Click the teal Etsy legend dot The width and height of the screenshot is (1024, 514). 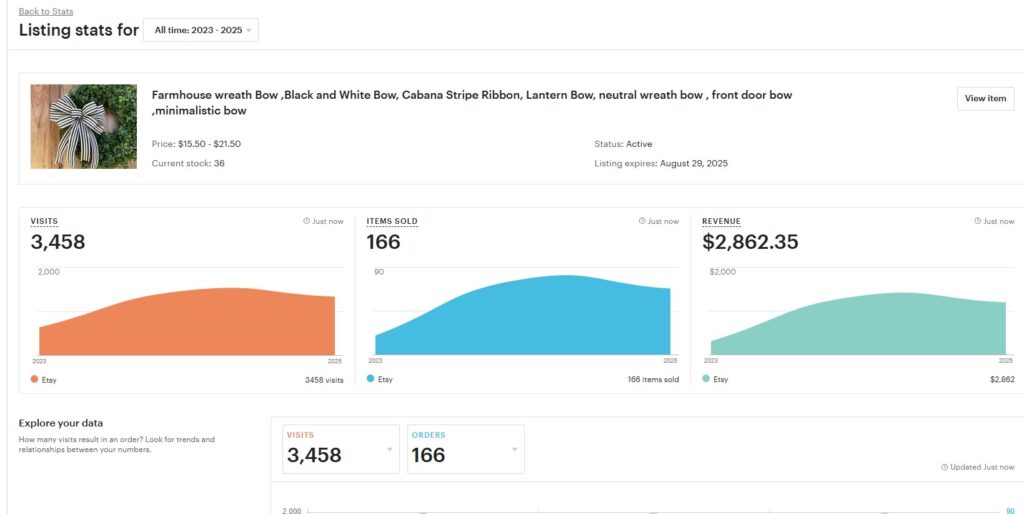[x=706, y=379]
